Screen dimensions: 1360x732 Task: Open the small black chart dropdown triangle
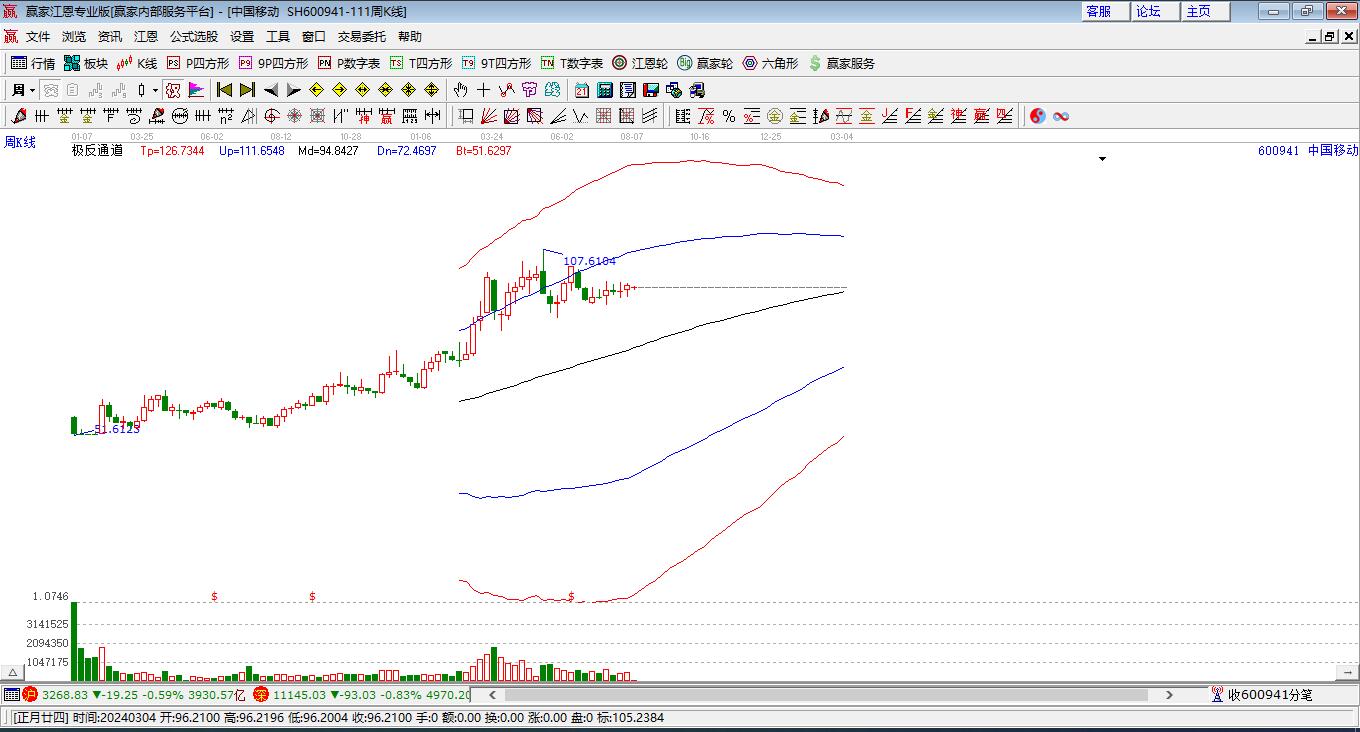[1103, 159]
